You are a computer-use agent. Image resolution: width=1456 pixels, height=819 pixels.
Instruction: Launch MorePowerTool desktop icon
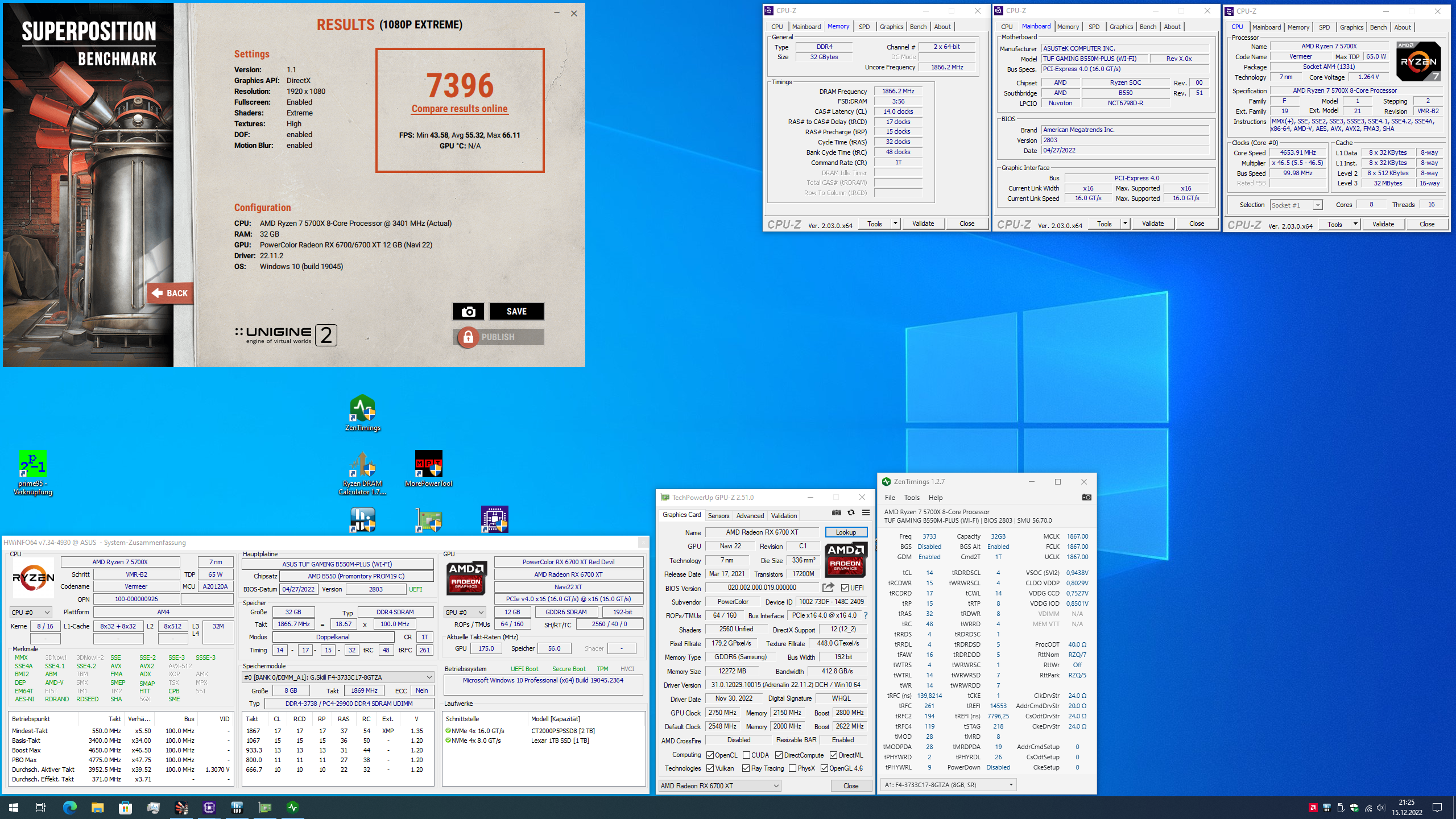(428, 469)
